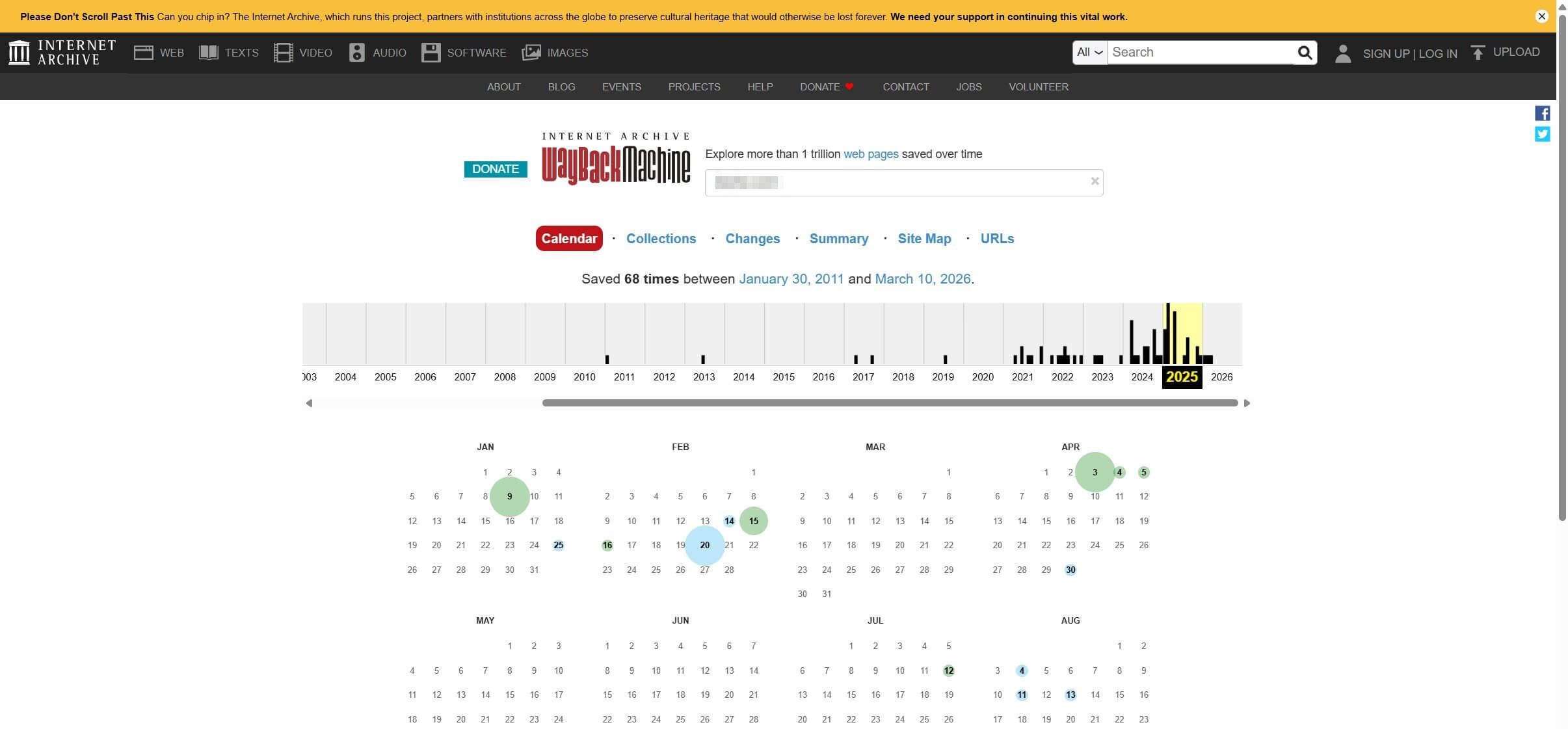The image size is (1568, 729).
Task: Open the Projects menu item
Action: click(694, 87)
